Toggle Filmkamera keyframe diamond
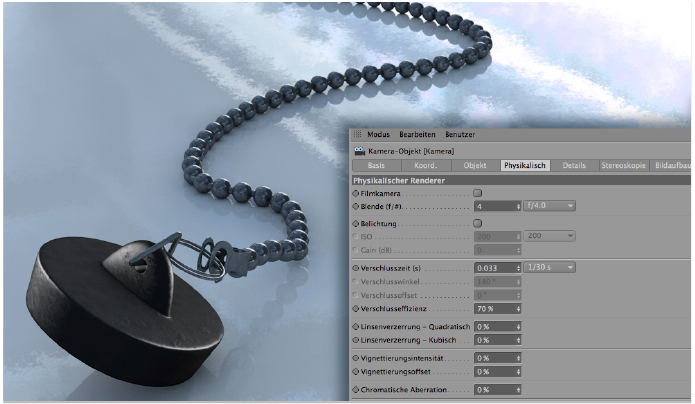Screen dimensions: 695x404 pyautogui.click(x=355, y=193)
